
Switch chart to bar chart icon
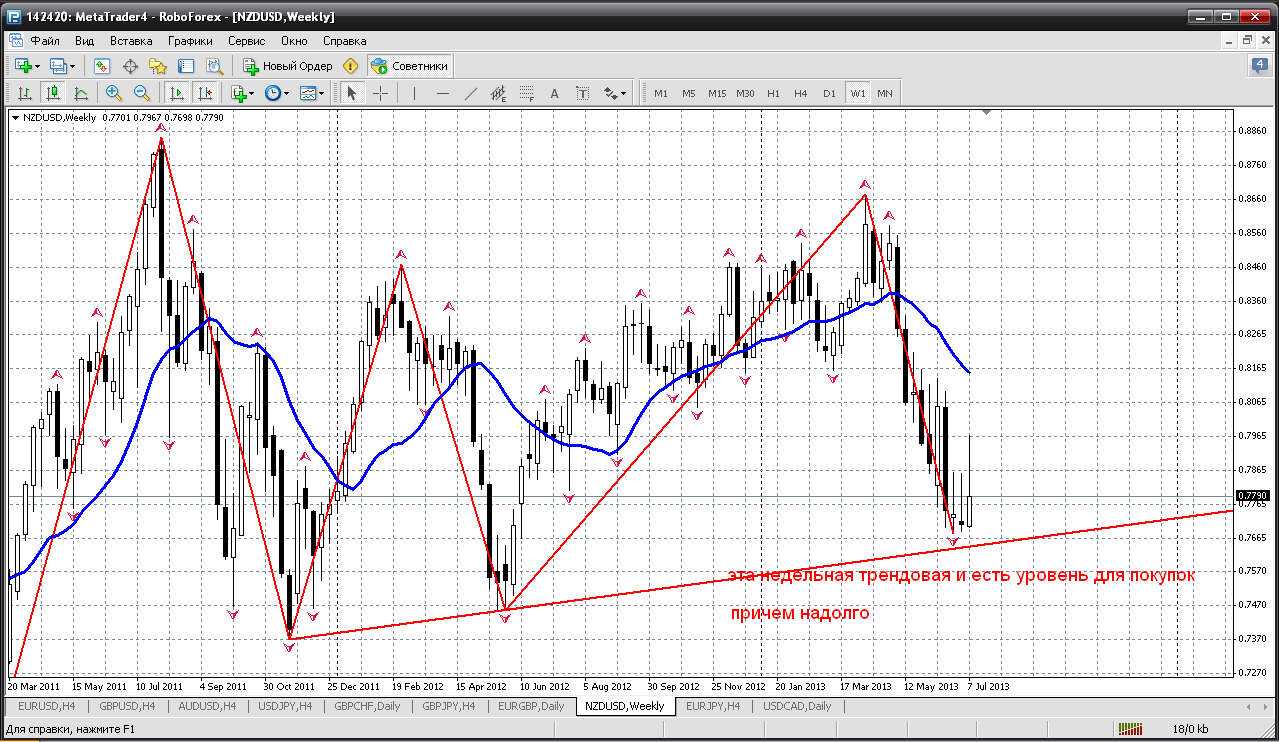coord(25,93)
